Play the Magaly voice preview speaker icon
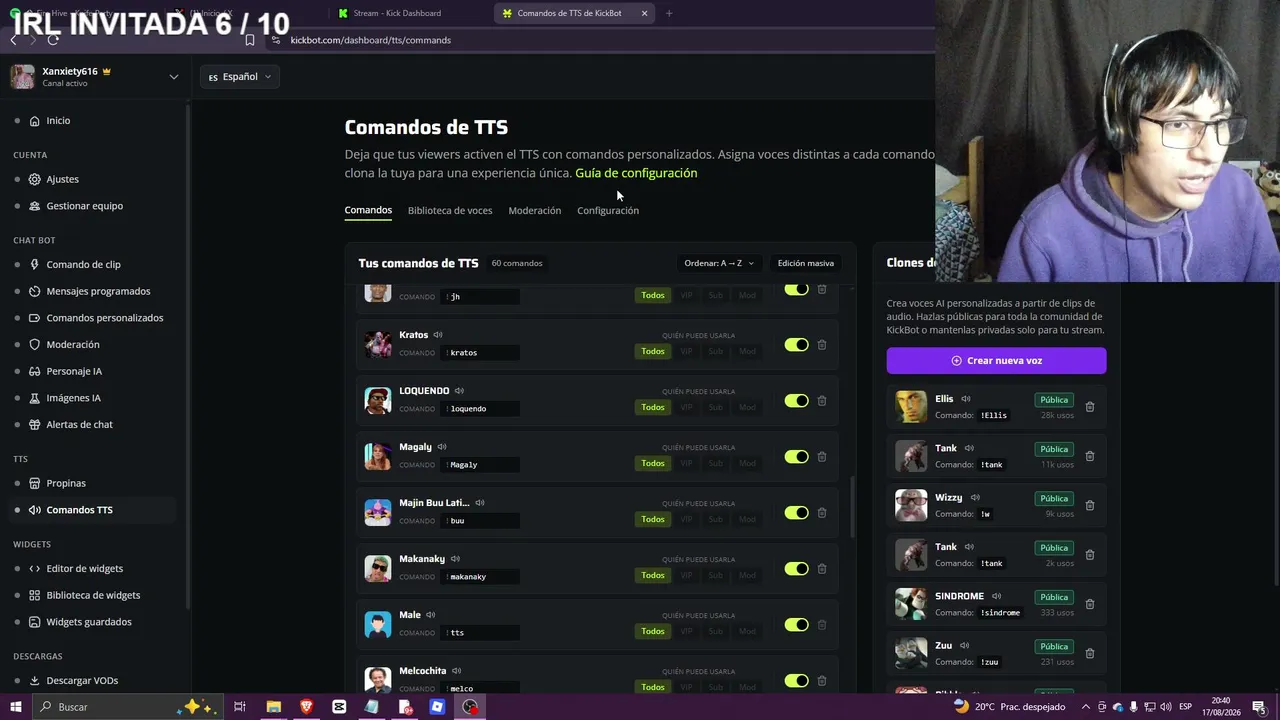 pos(442,447)
